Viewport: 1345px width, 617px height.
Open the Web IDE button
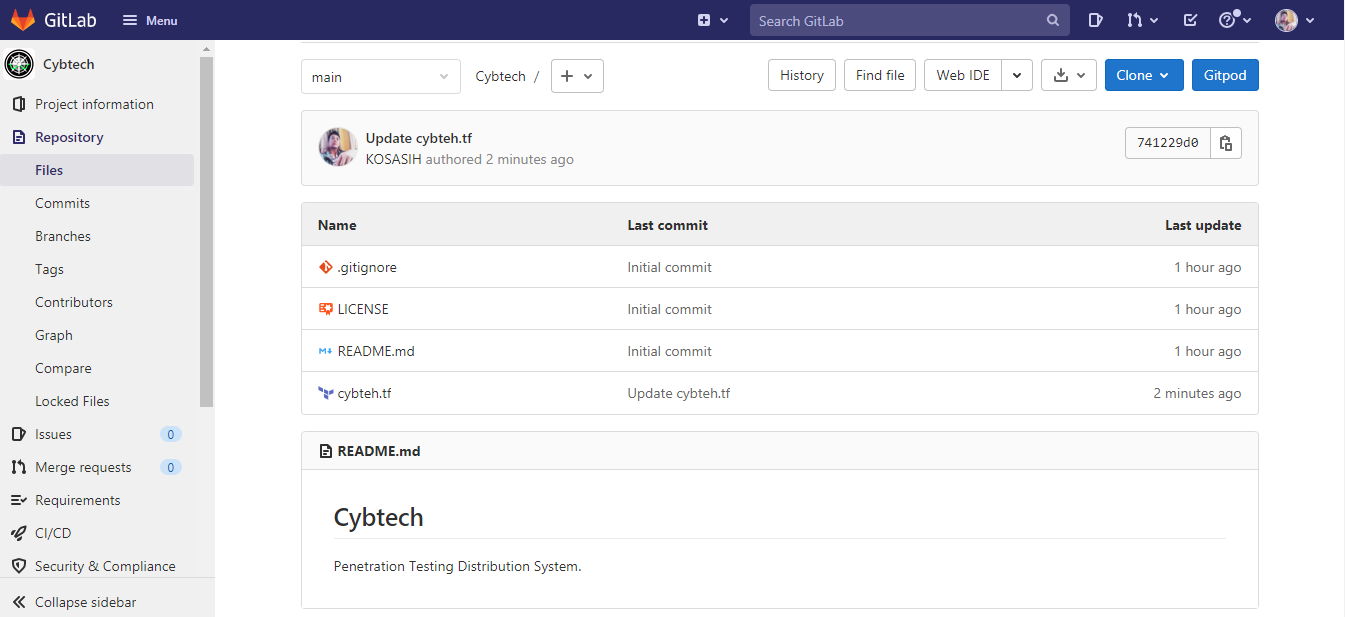(963, 75)
